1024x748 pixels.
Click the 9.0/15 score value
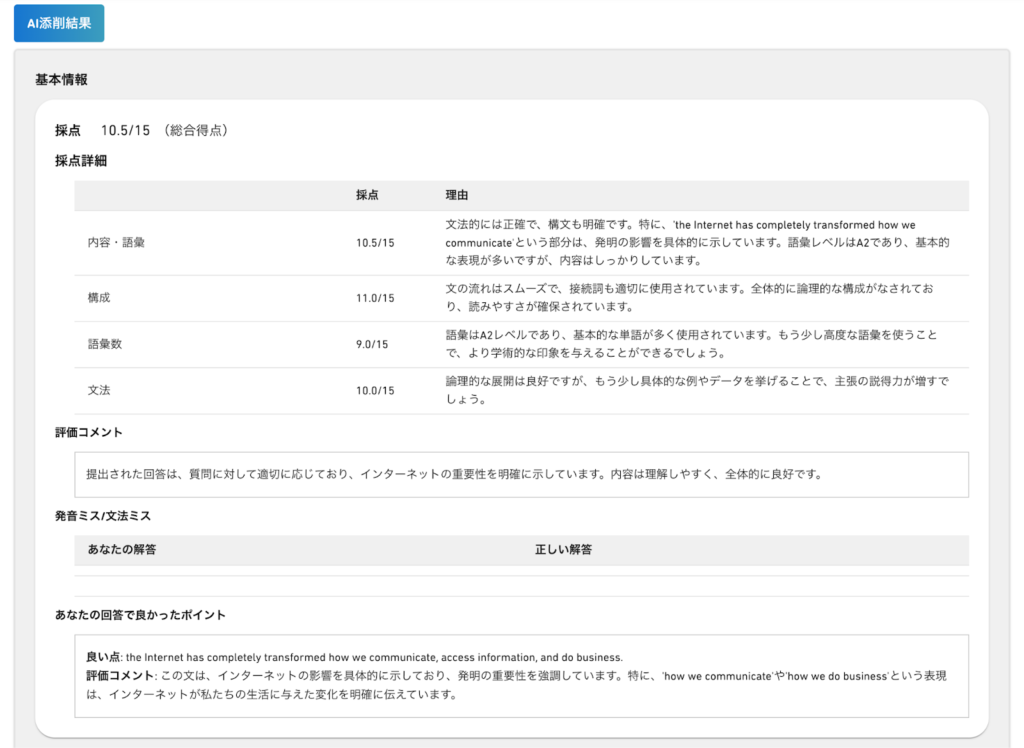372,344
